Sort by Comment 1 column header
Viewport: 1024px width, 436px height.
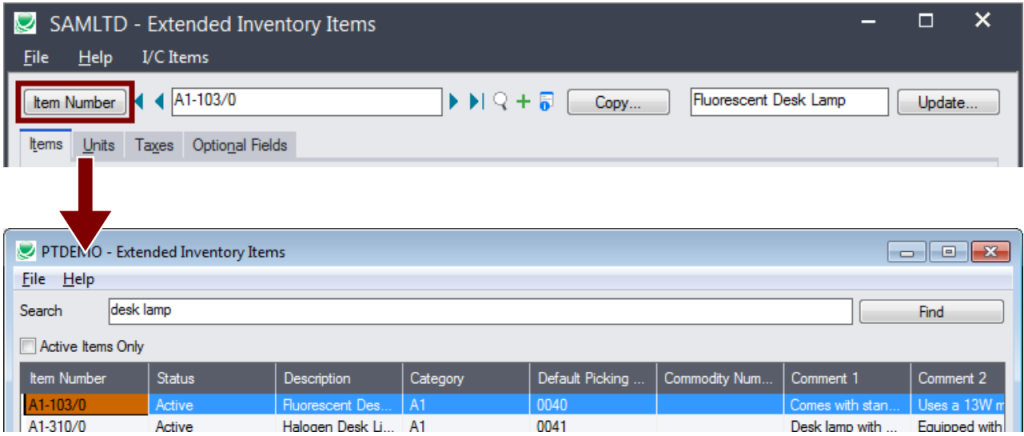pos(845,379)
